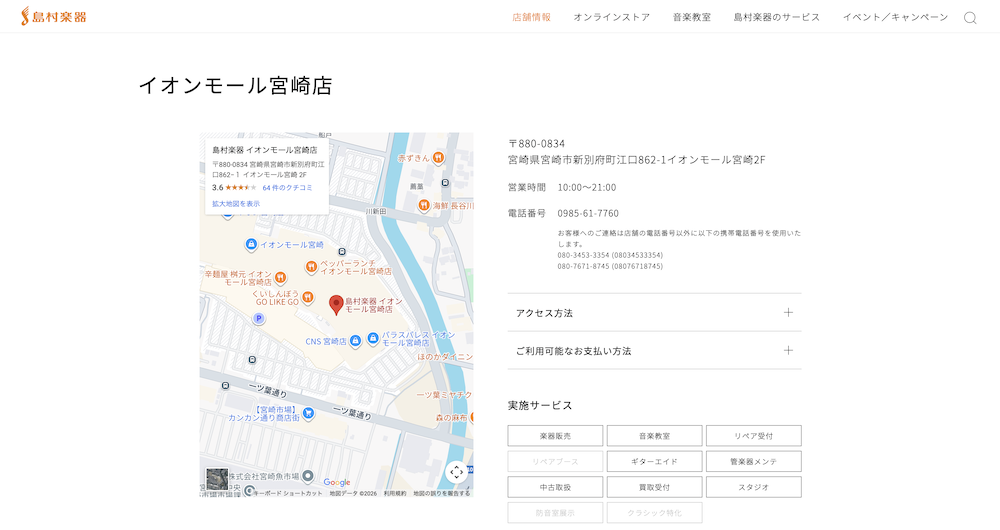This screenshot has width=1000, height=530.
Task: Click the Google logo on map
Action: (337, 483)
